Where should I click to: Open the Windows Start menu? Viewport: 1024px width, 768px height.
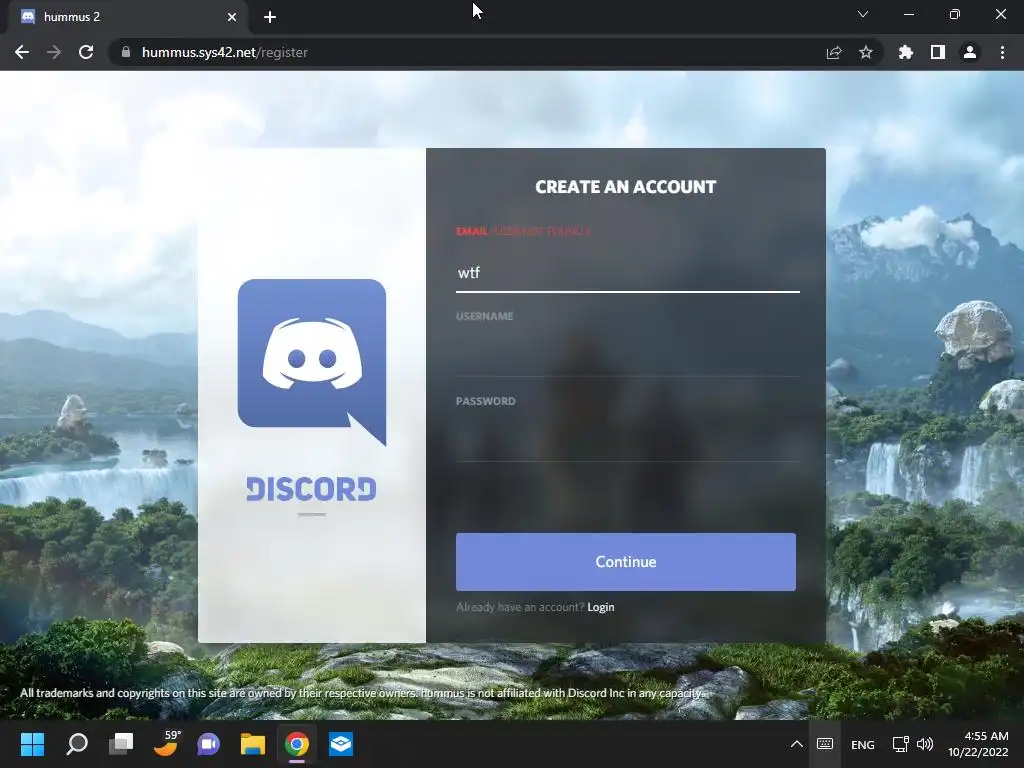click(32, 744)
